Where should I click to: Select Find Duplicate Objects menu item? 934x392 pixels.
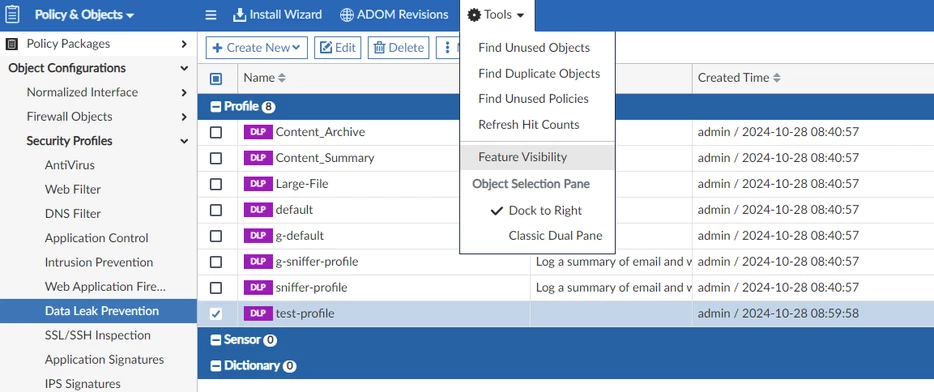pyautogui.click(x=537, y=73)
